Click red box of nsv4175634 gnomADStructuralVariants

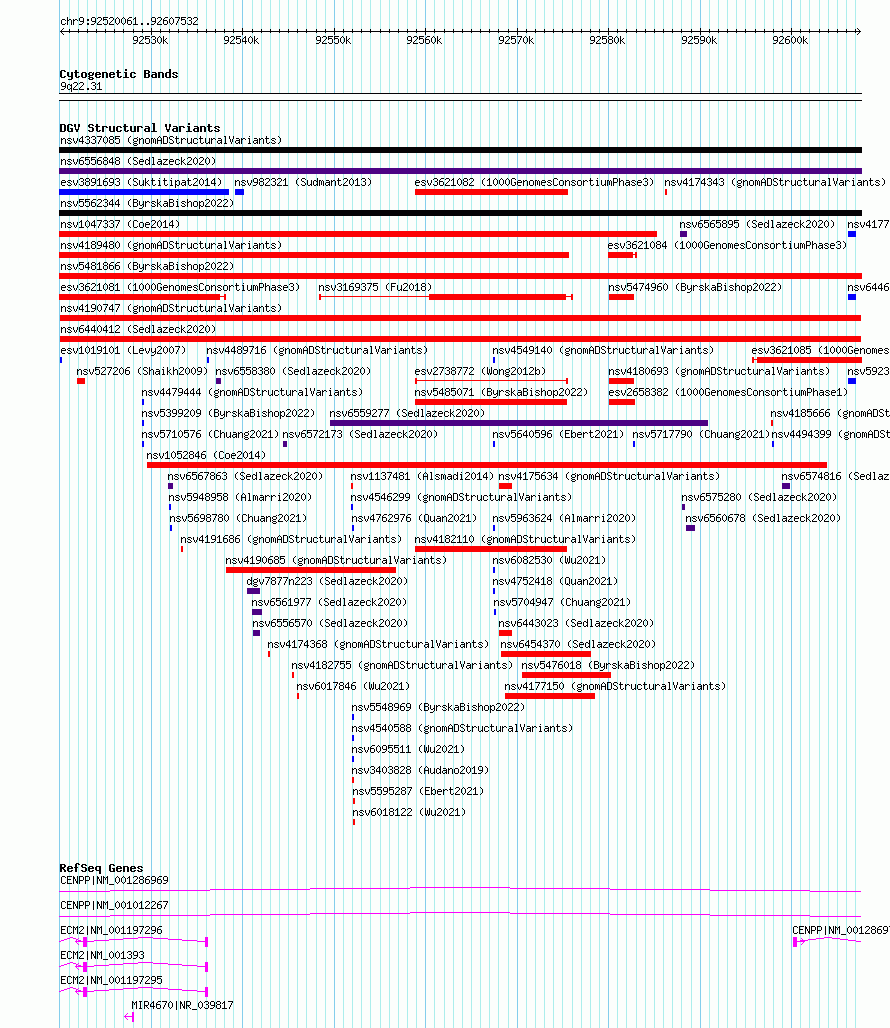click(505, 486)
